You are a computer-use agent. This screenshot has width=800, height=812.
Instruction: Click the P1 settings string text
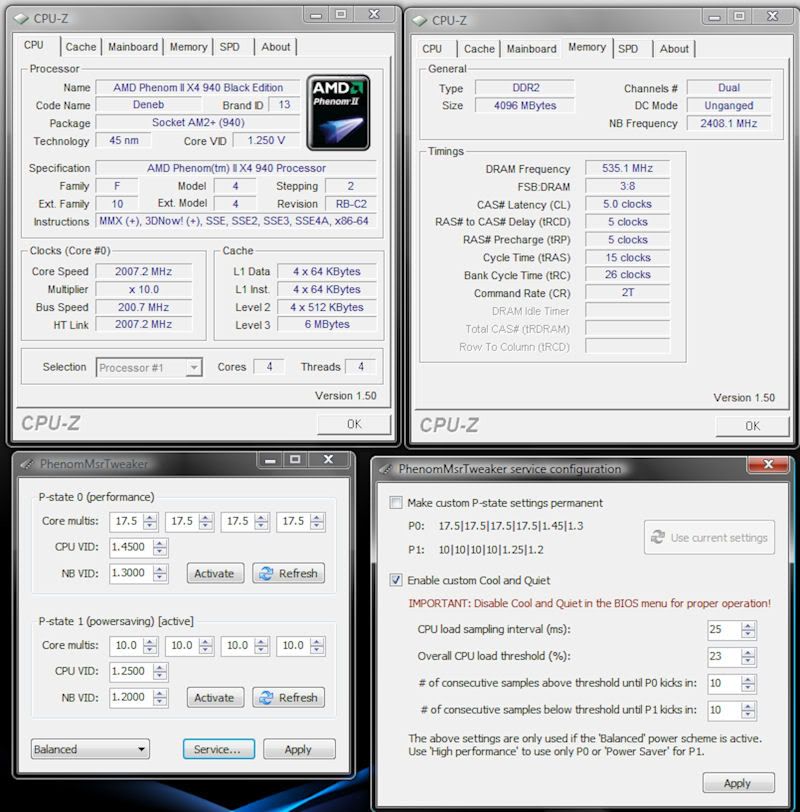491,550
